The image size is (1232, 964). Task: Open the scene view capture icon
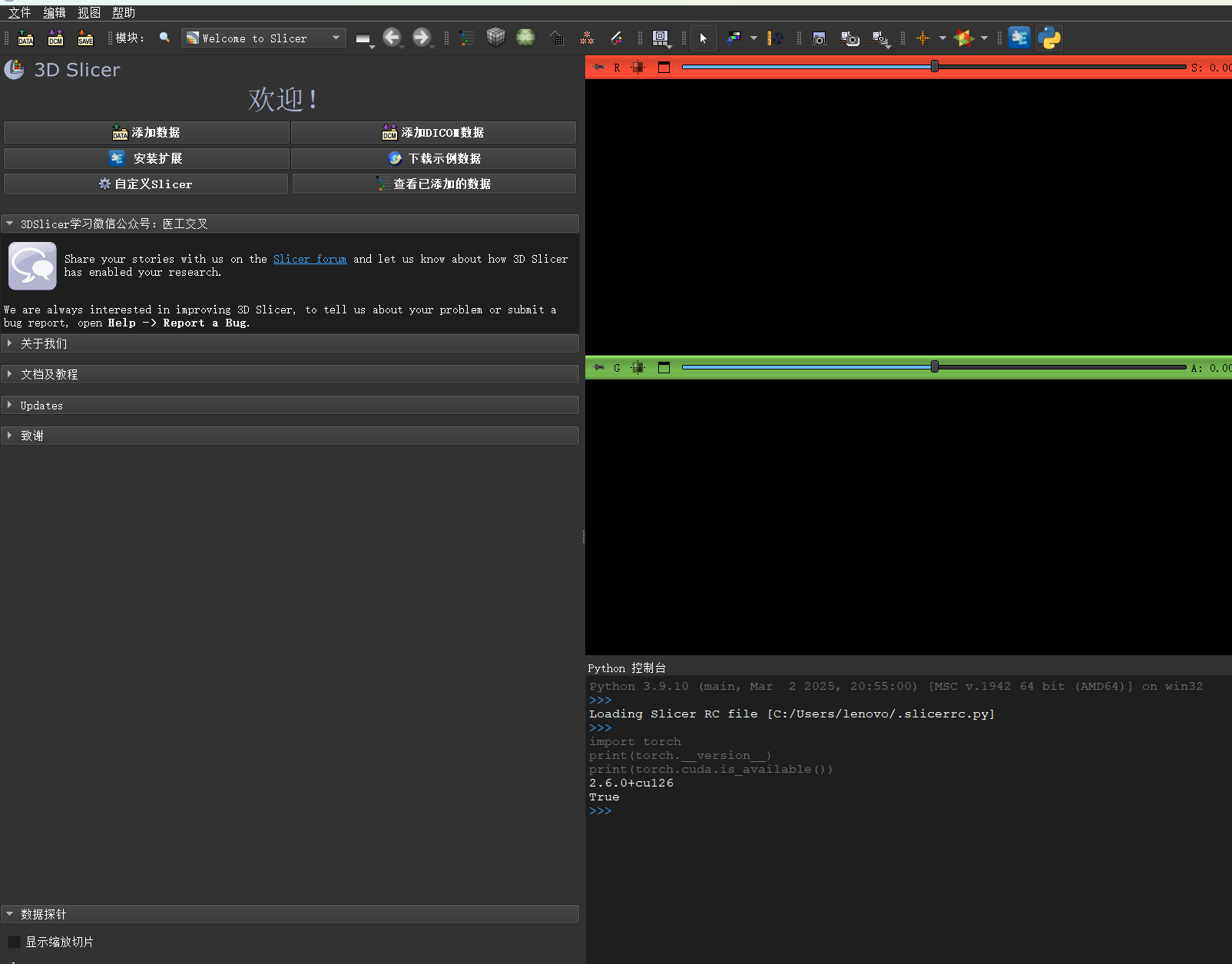pyautogui.click(x=849, y=38)
